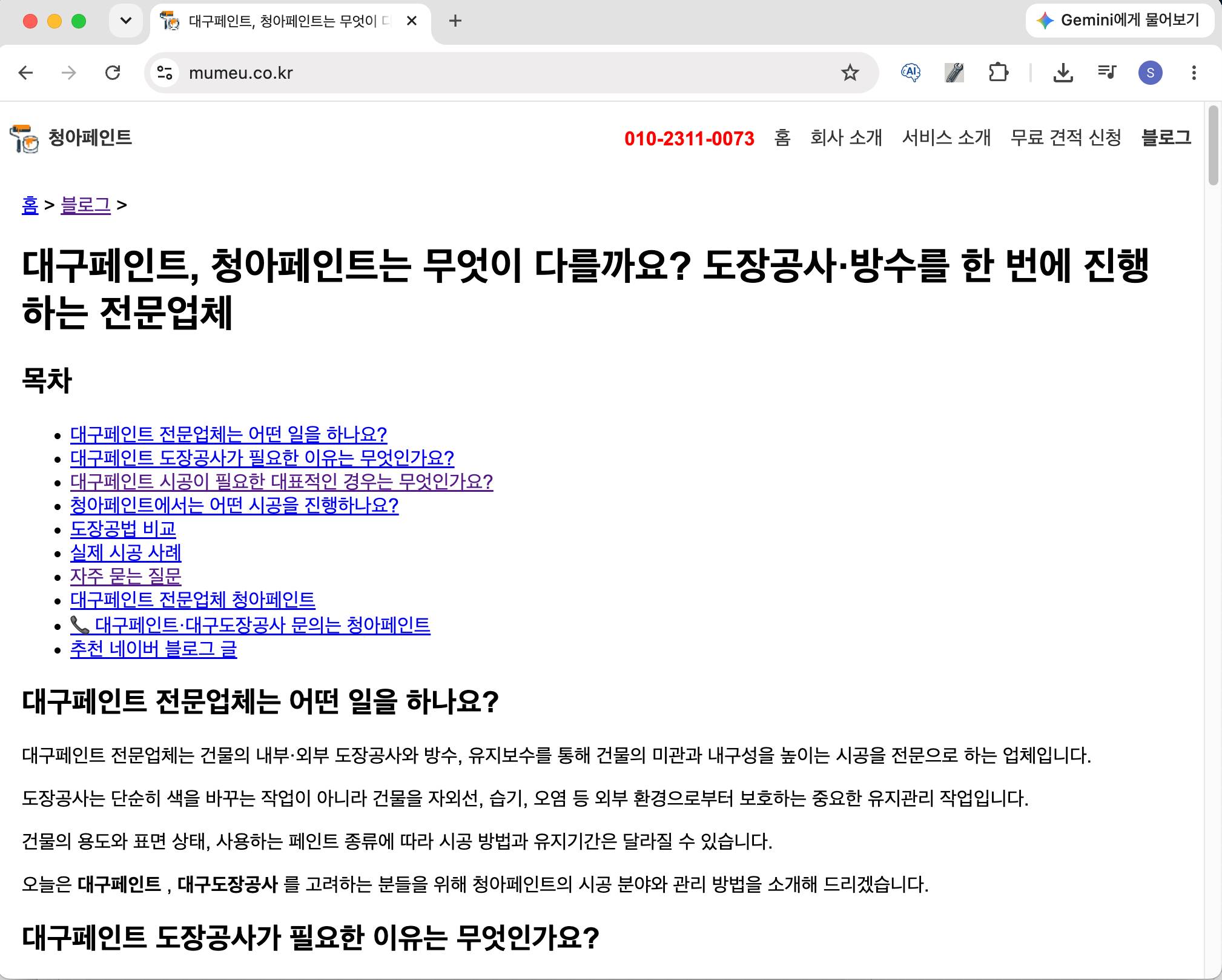
Task: Open 홈 in the site navigation
Action: (782, 138)
